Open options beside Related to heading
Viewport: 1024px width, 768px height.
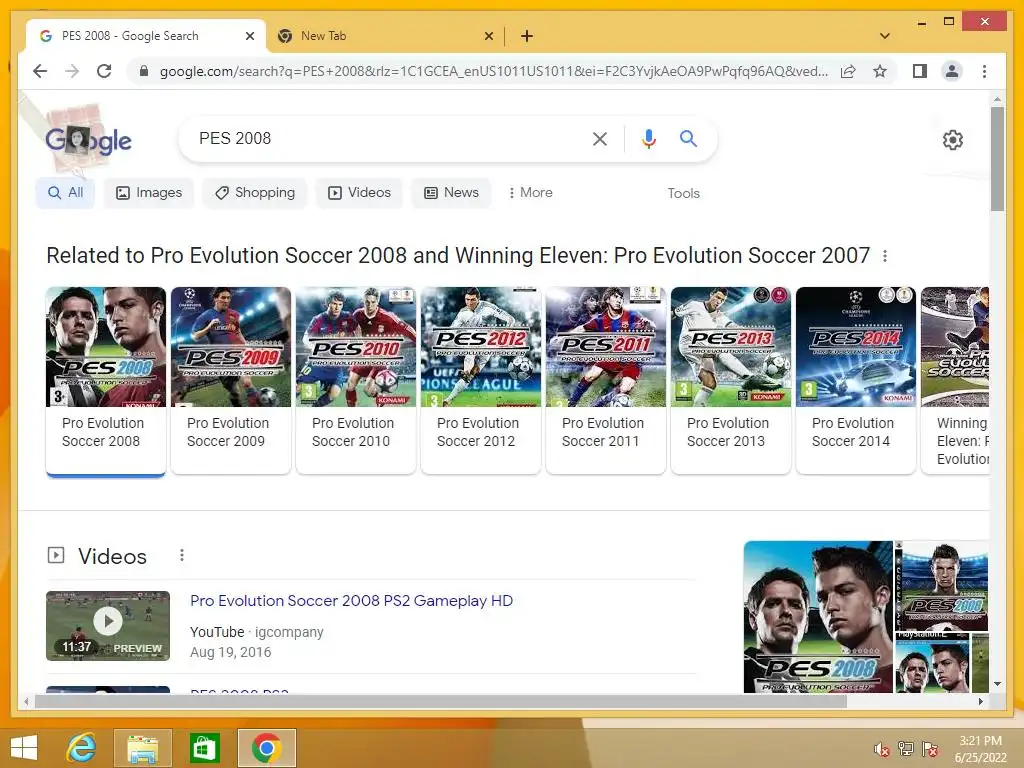[x=885, y=256]
